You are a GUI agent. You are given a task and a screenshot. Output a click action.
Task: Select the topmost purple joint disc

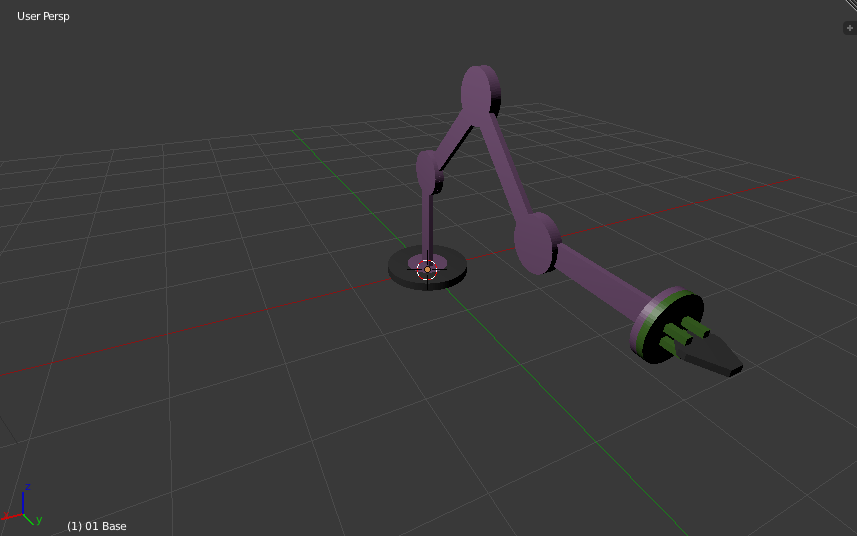[x=478, y=93]
